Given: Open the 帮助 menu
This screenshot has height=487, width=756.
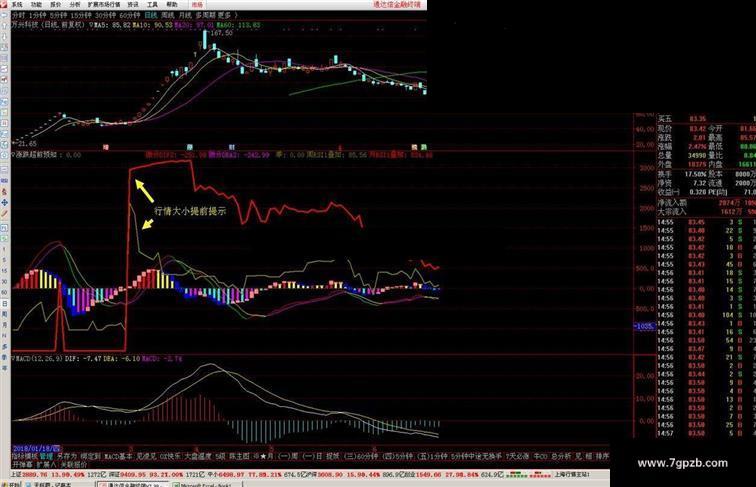Looking at the screenshot, I should click(172, 4).
